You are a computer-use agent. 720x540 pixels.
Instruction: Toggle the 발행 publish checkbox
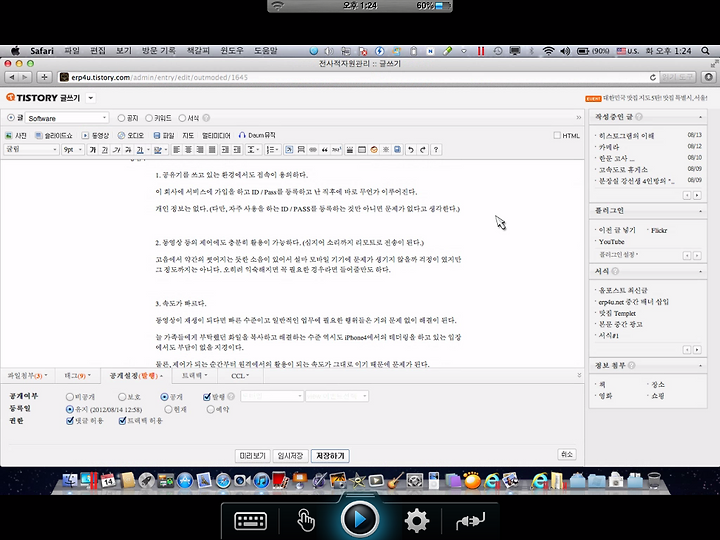pos(207,397)
